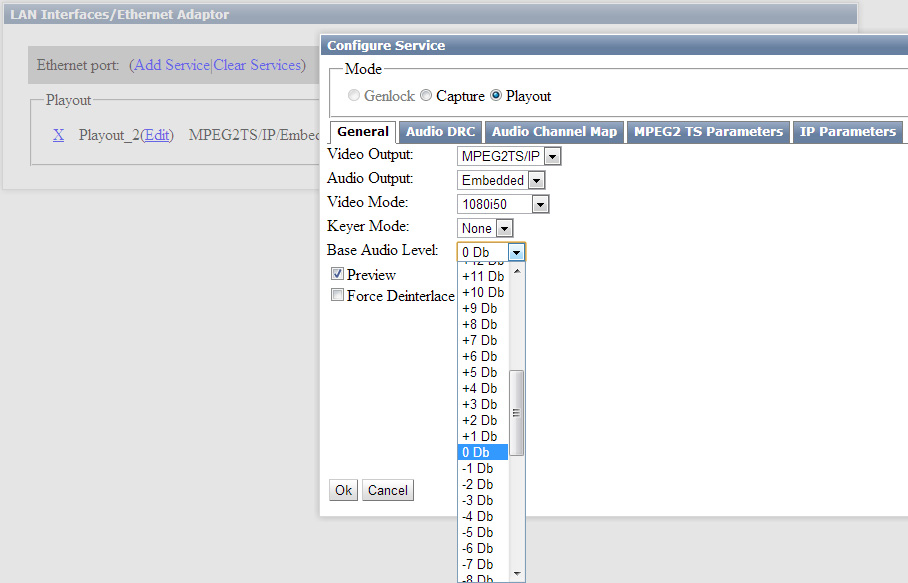The height and width of the screenshot is (583, 908).
Task: Click the Clear Services link
Action: tap(258, 65)
